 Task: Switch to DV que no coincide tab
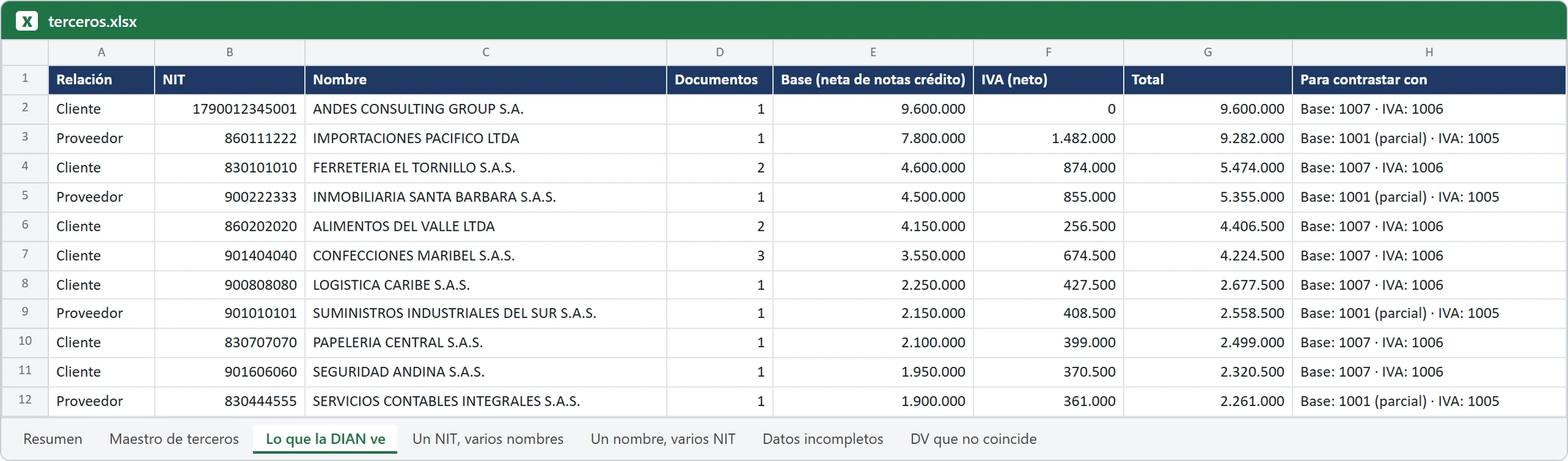(973, 439)
